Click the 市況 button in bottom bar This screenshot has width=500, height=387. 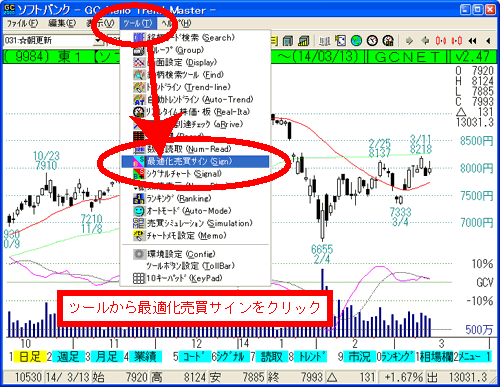(x=359, y=357)
